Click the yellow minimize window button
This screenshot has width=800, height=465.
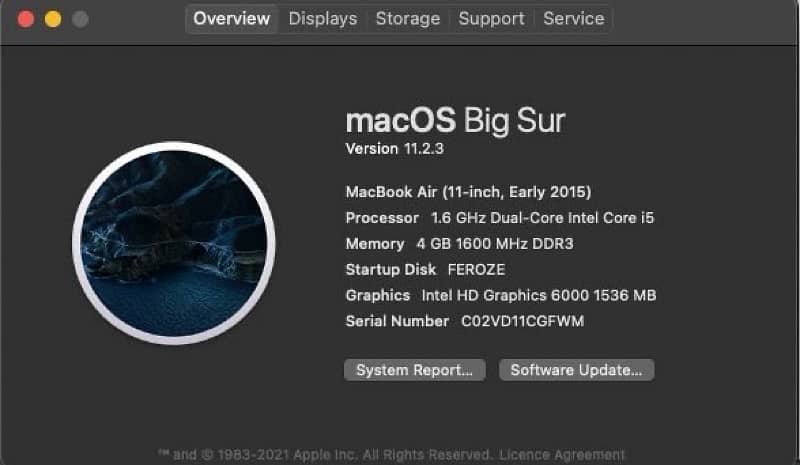pos(53,19)
